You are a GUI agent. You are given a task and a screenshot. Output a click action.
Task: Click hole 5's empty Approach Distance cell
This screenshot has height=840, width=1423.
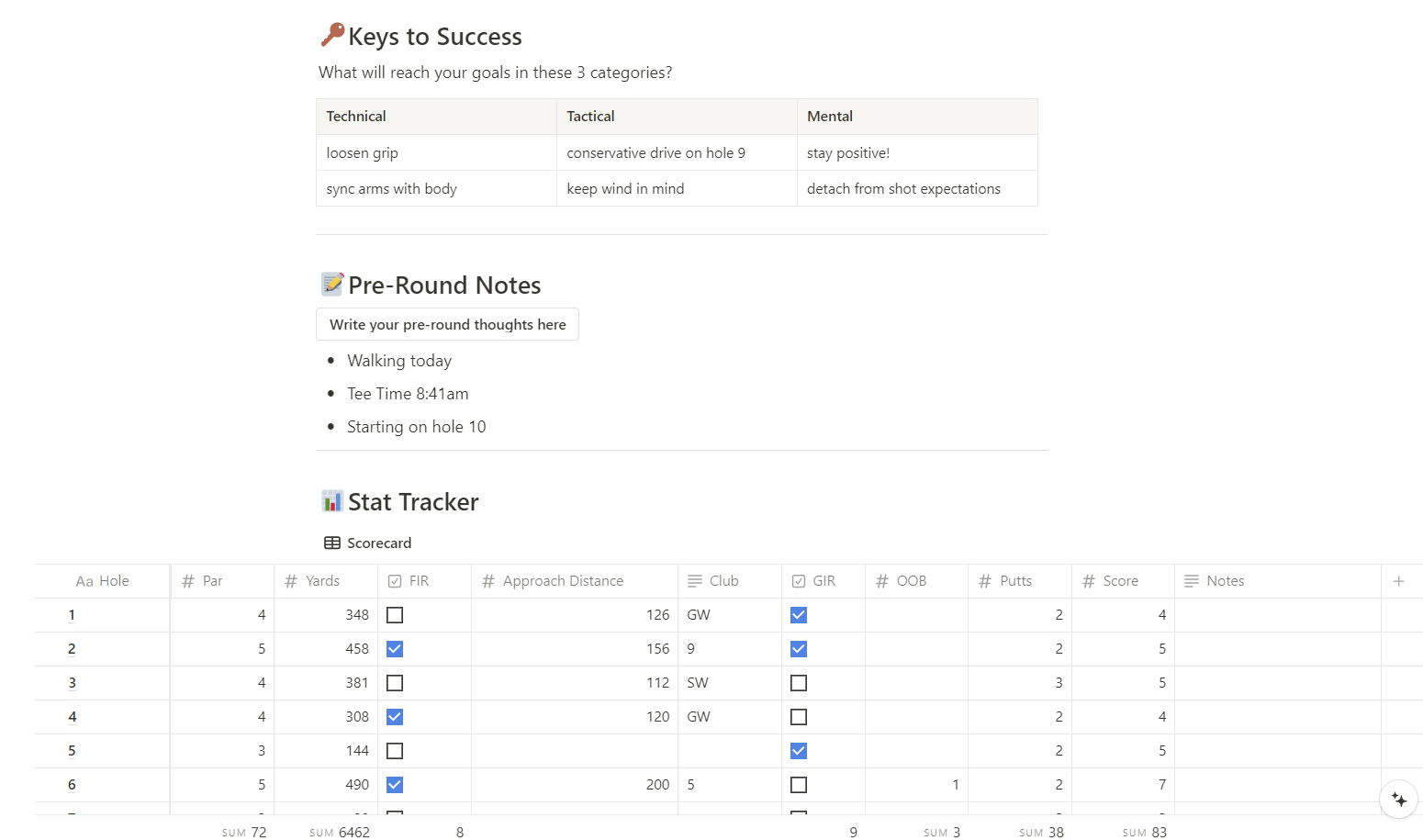[574, 750]
